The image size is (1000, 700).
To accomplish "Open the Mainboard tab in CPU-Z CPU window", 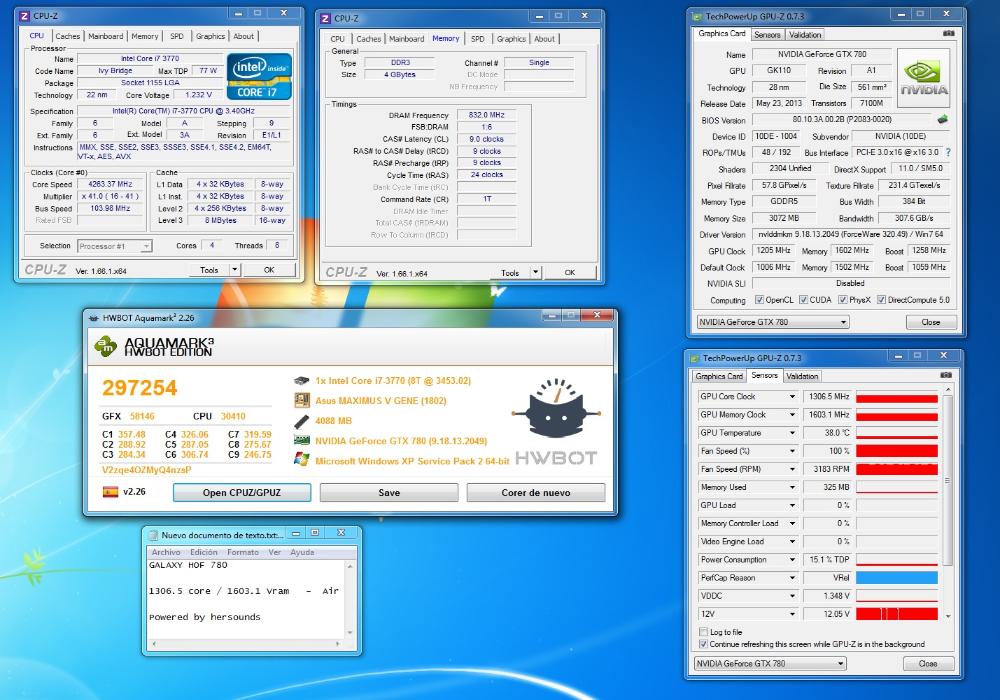I will [106, 36].
